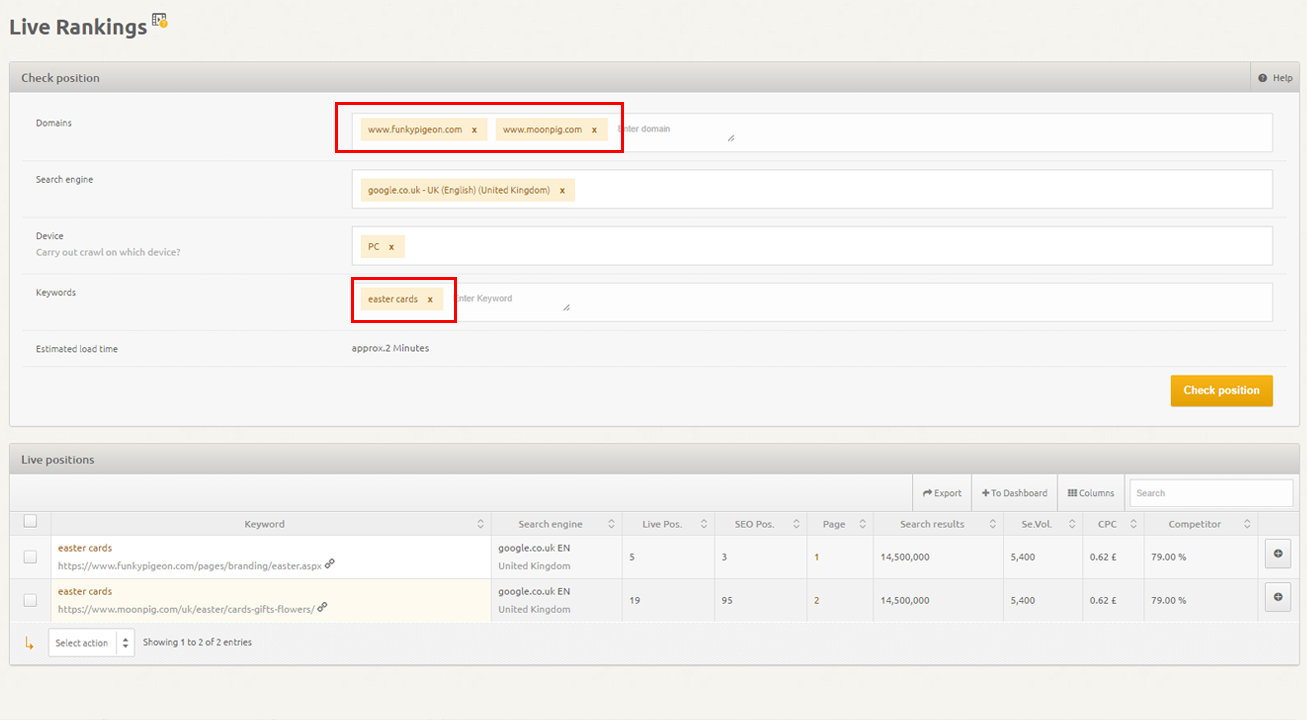Add results To Dashboard
Screen dimensions: 1307x720
[x=1014, y=493]
